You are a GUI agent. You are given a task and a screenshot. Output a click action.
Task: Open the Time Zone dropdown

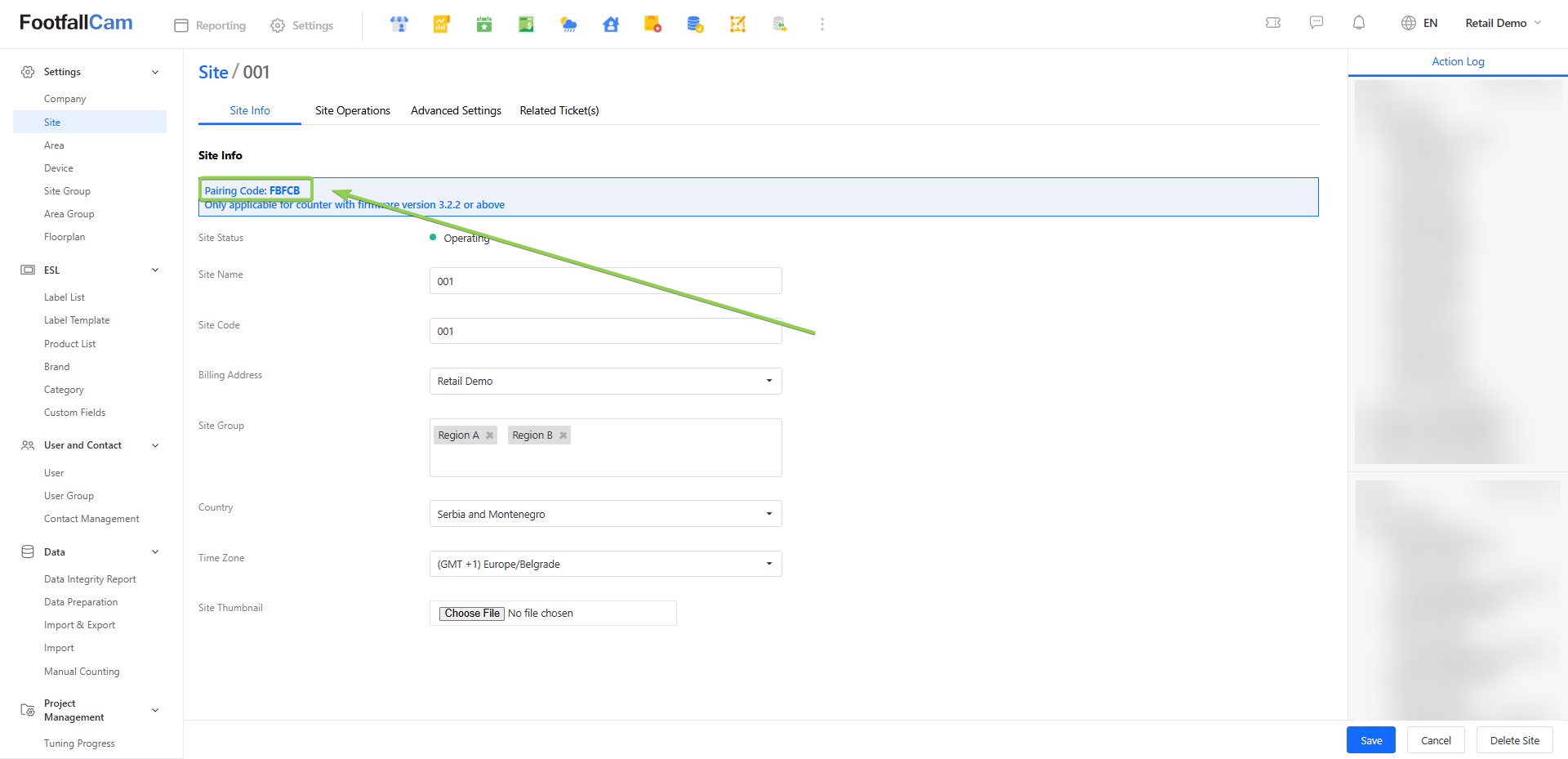[x=605, y=564]
